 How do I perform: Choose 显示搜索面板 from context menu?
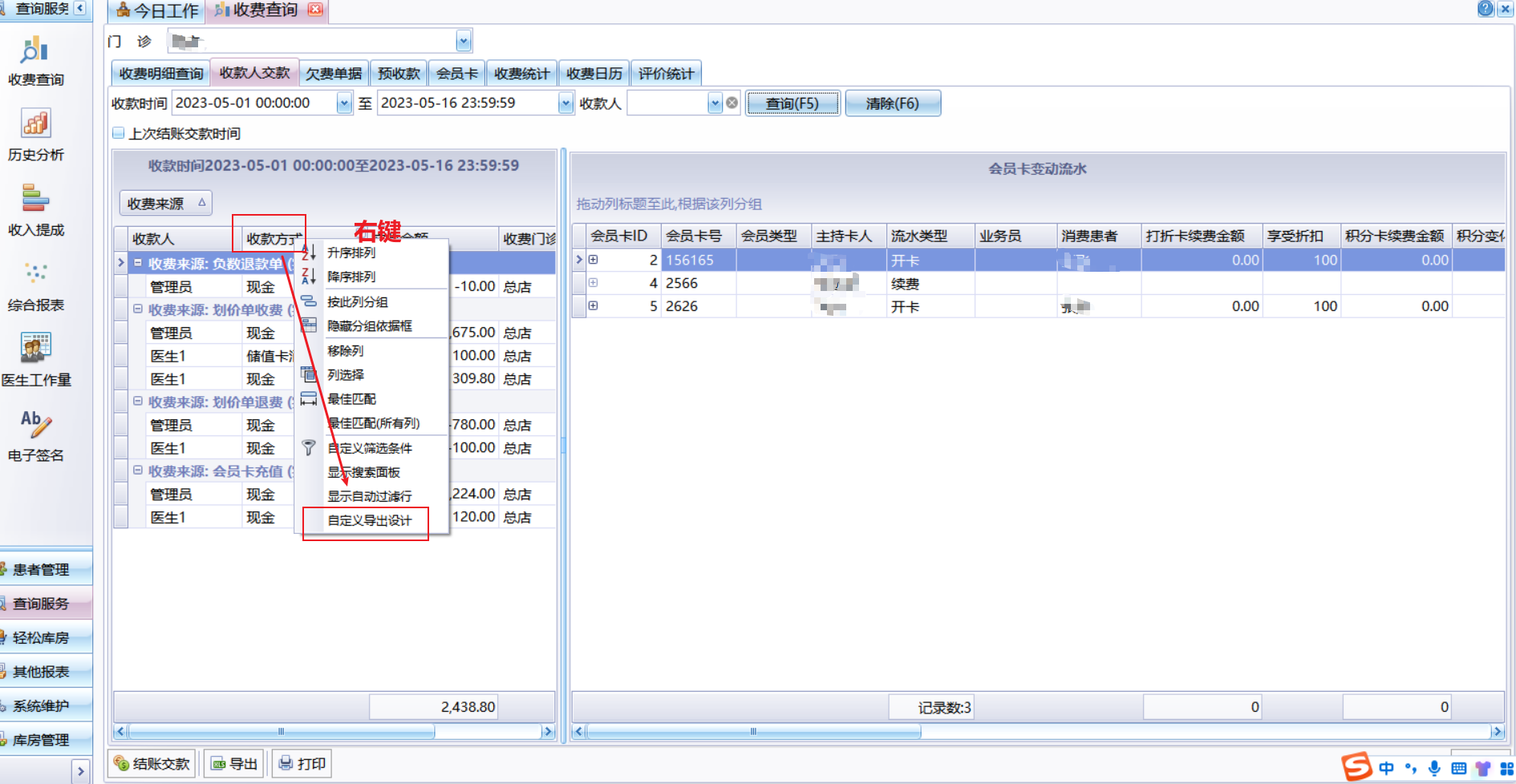(363, 472)
